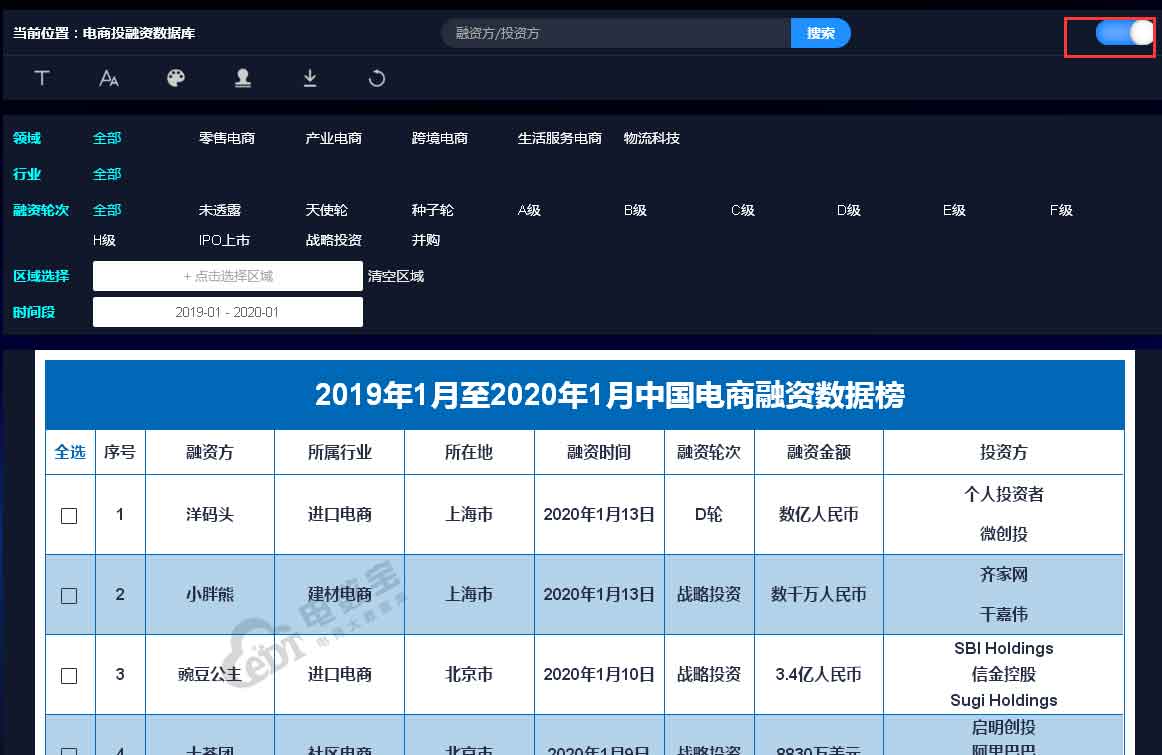Click investor 个人投资者
Viewport: 1162px width, 755px height.
pos(1003,494)
